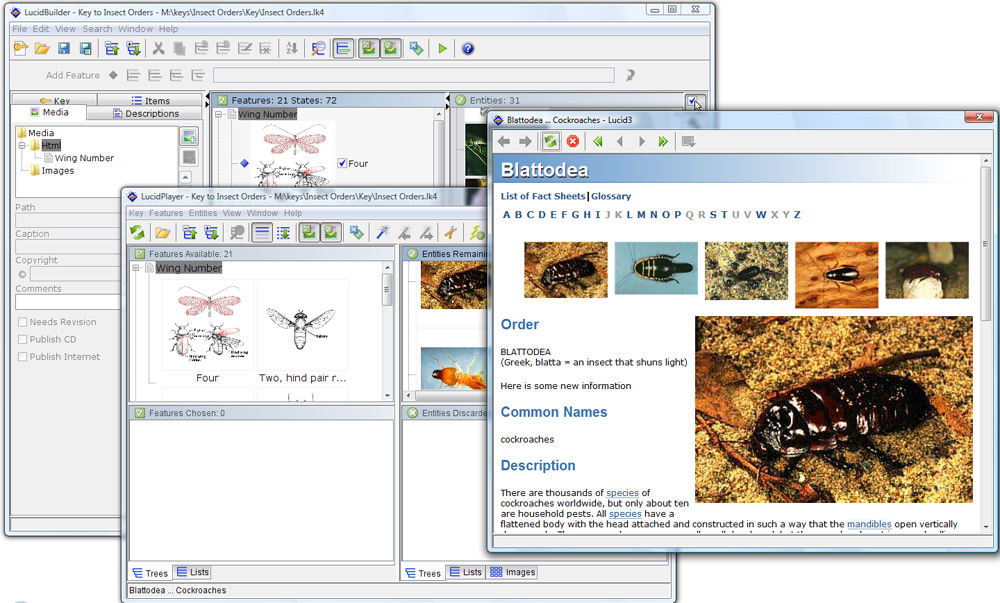
Task: Jump to last page with double green arrow
Action: [x=663, y=142]
